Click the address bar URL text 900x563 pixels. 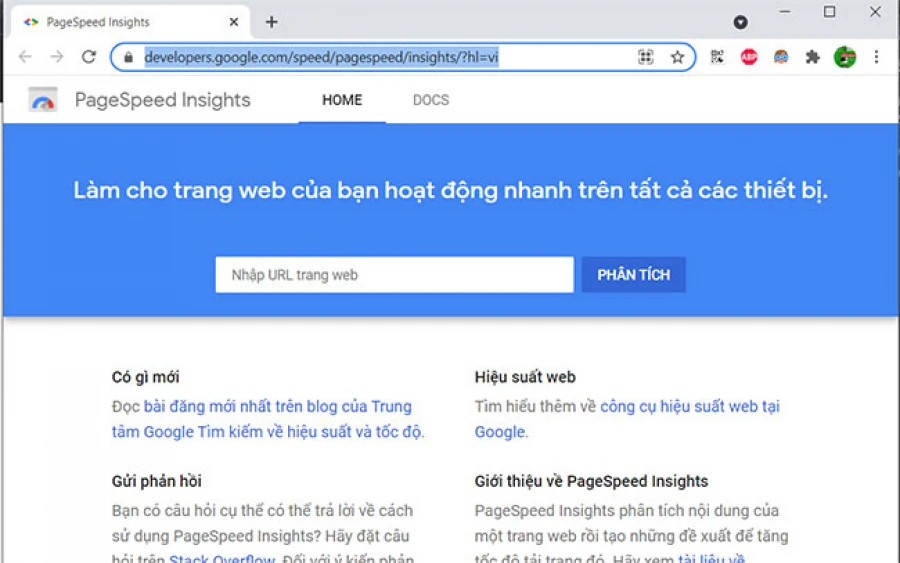321,57
